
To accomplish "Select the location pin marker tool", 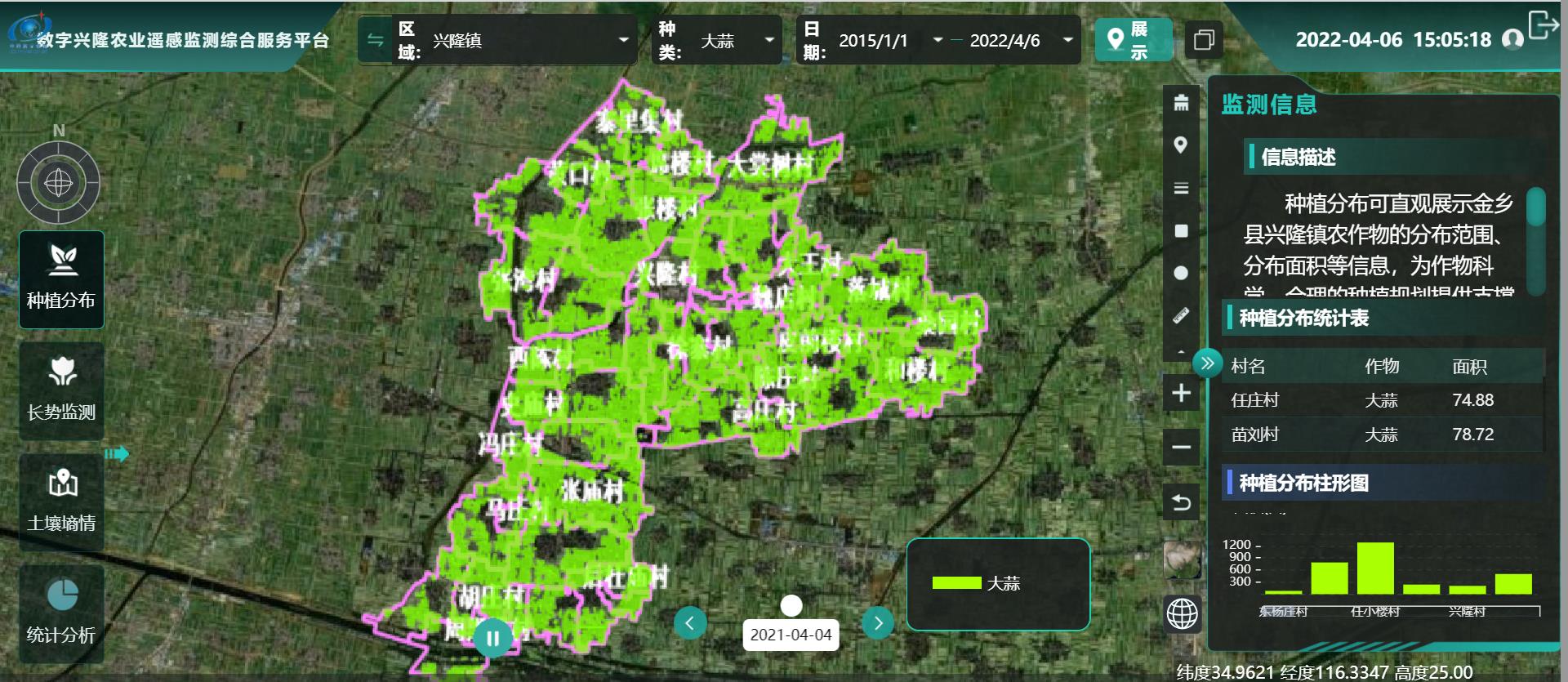I will click(1180, 145).
